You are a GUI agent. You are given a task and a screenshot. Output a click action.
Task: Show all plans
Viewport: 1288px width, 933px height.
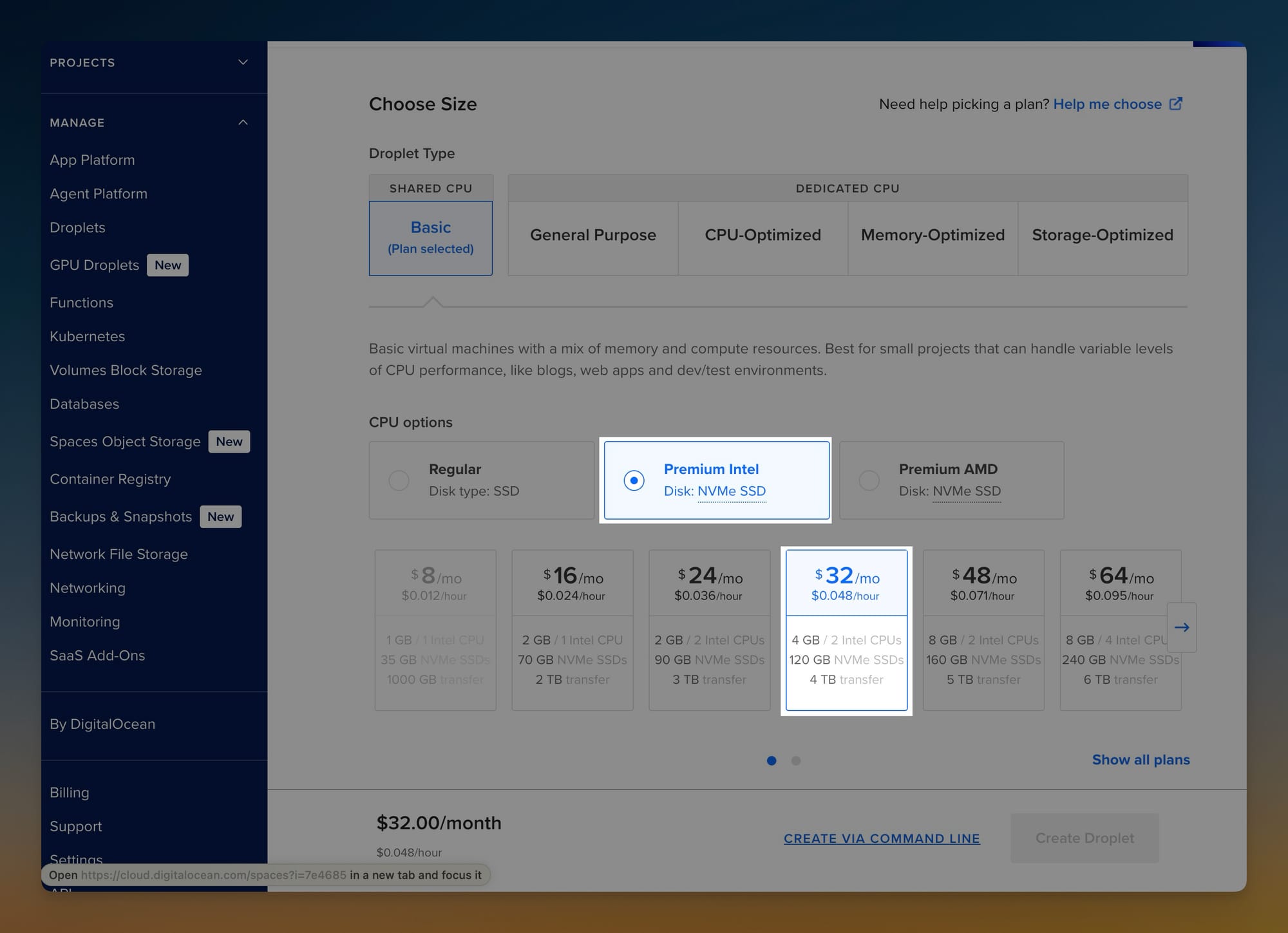1141,760
